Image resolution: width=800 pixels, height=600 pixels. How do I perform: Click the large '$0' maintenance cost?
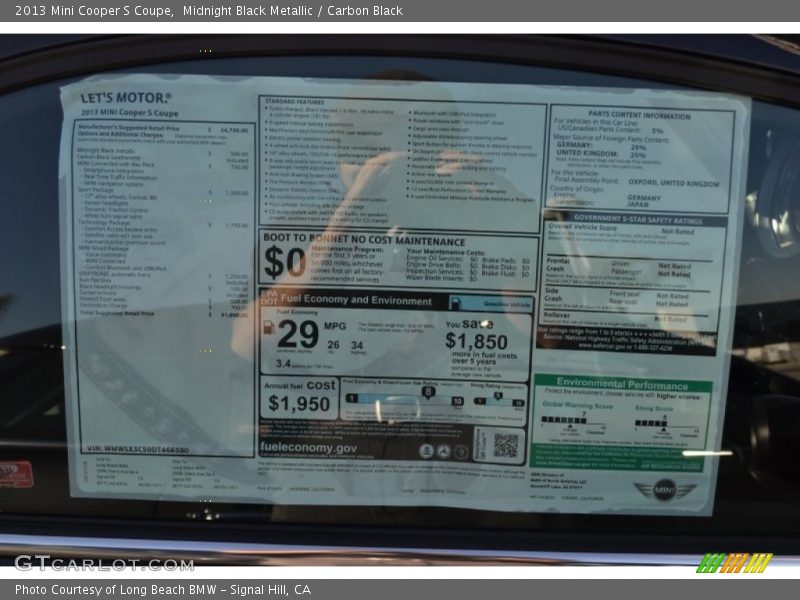[x=285, y=262]
